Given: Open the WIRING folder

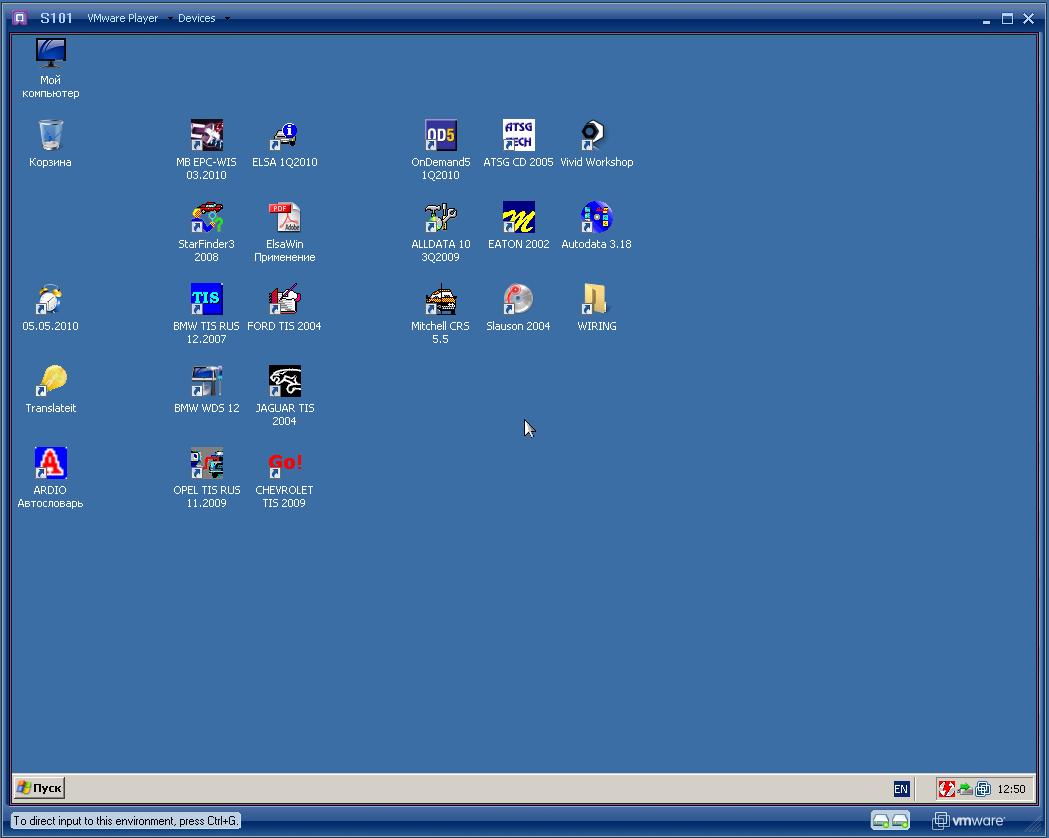Looking at the screenshot, I should tap(596, 300).
